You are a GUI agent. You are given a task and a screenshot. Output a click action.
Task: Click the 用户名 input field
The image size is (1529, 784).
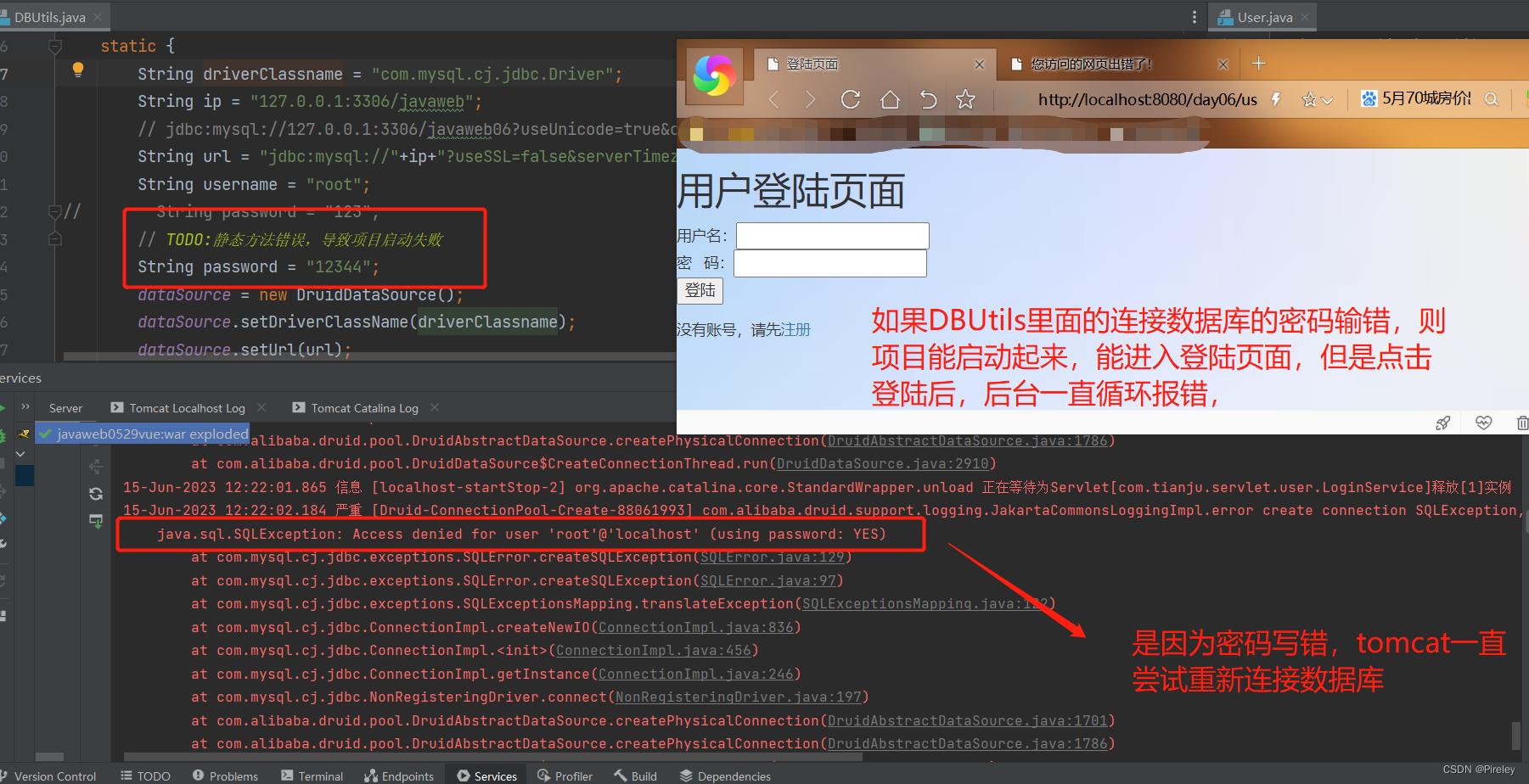833,236
